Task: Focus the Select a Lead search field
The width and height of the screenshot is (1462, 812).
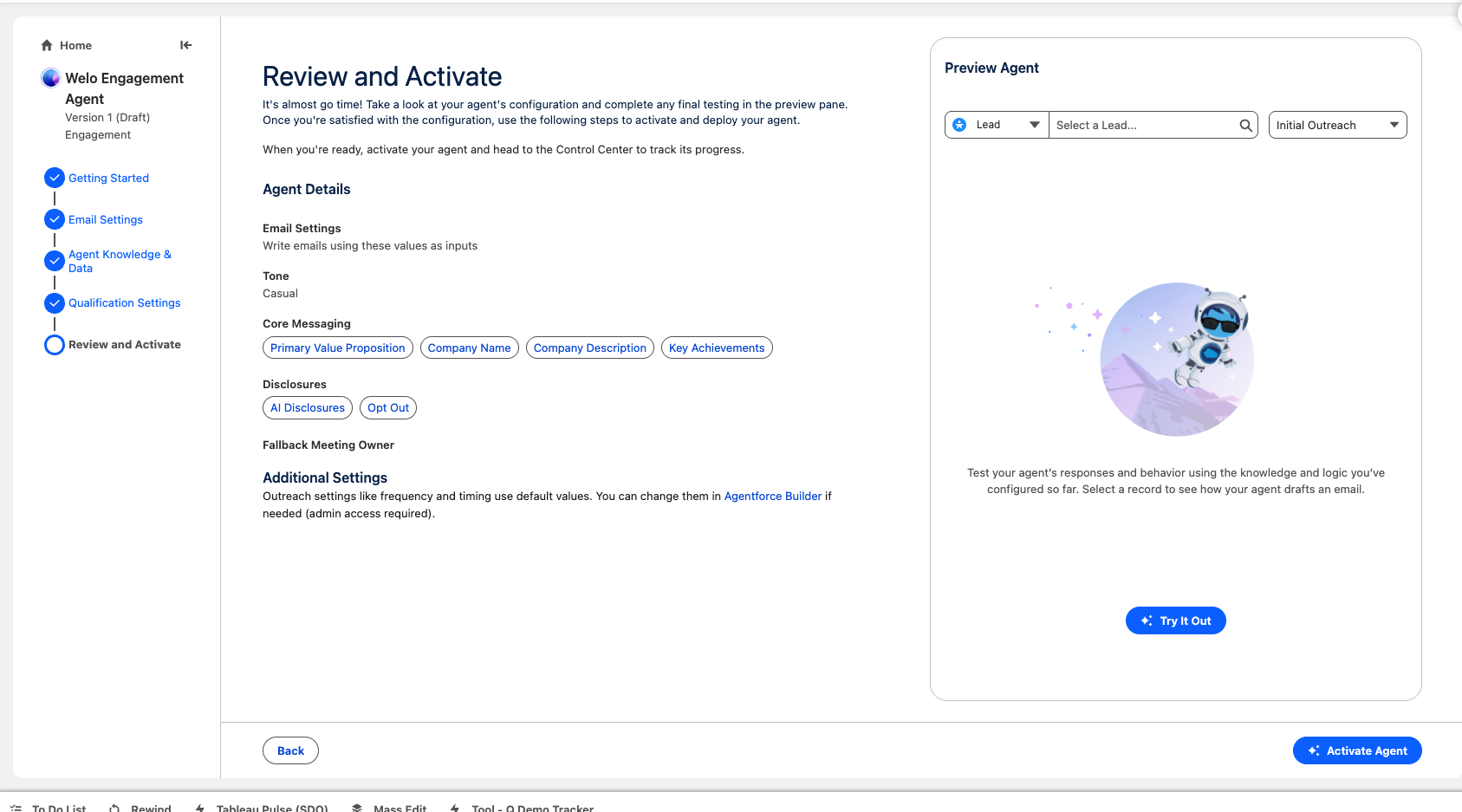Action: tap(1153, 125)
